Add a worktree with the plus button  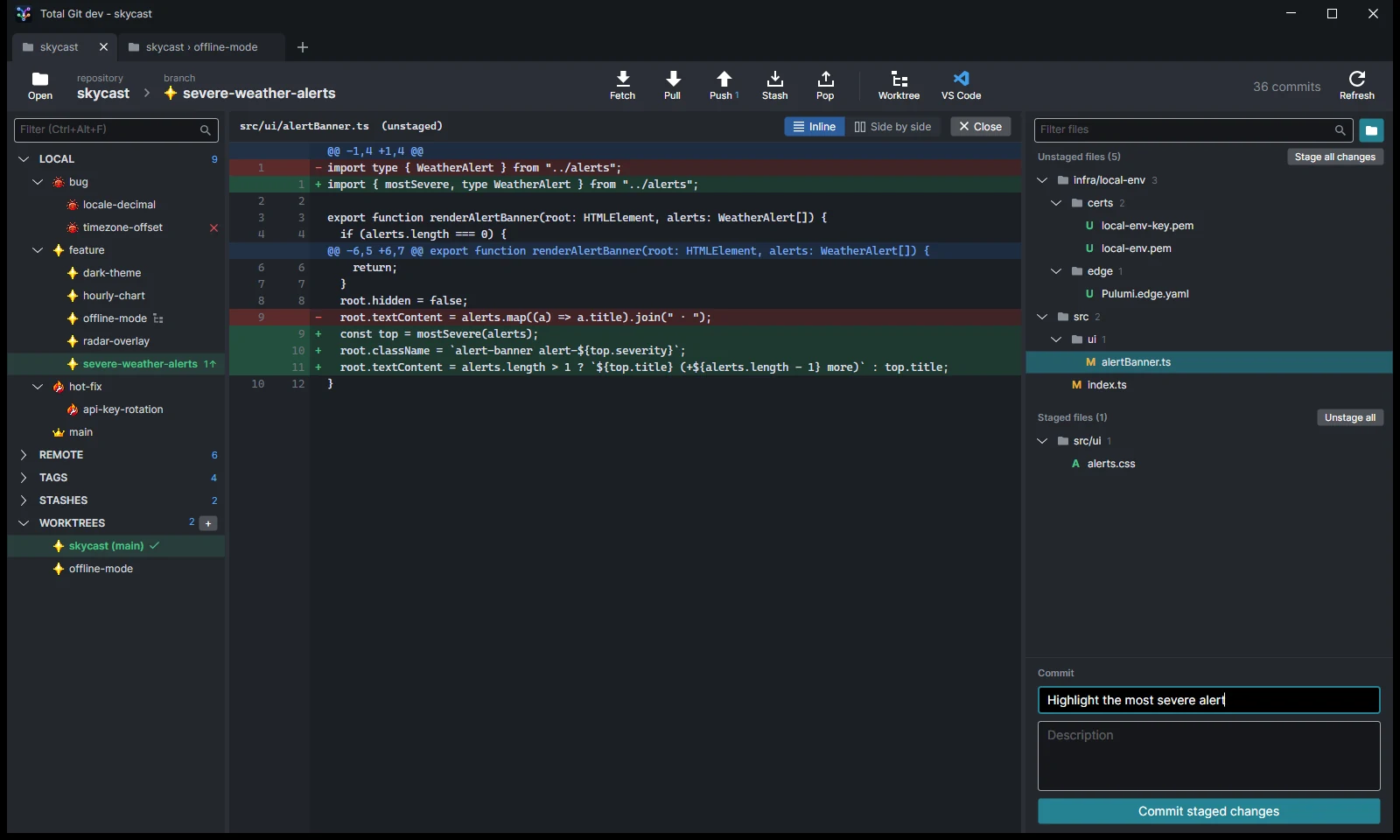click(208, 523)
